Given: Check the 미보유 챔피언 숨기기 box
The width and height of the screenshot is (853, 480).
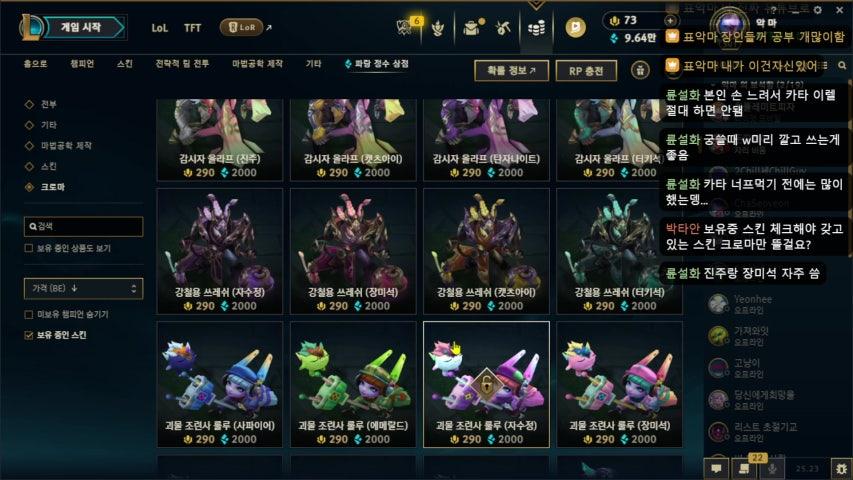Looking at the screenshot, I should (29, 315).
